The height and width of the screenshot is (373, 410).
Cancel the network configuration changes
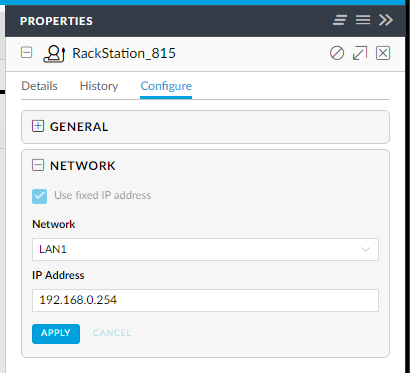pyautogui.click(x=112, y=333)
